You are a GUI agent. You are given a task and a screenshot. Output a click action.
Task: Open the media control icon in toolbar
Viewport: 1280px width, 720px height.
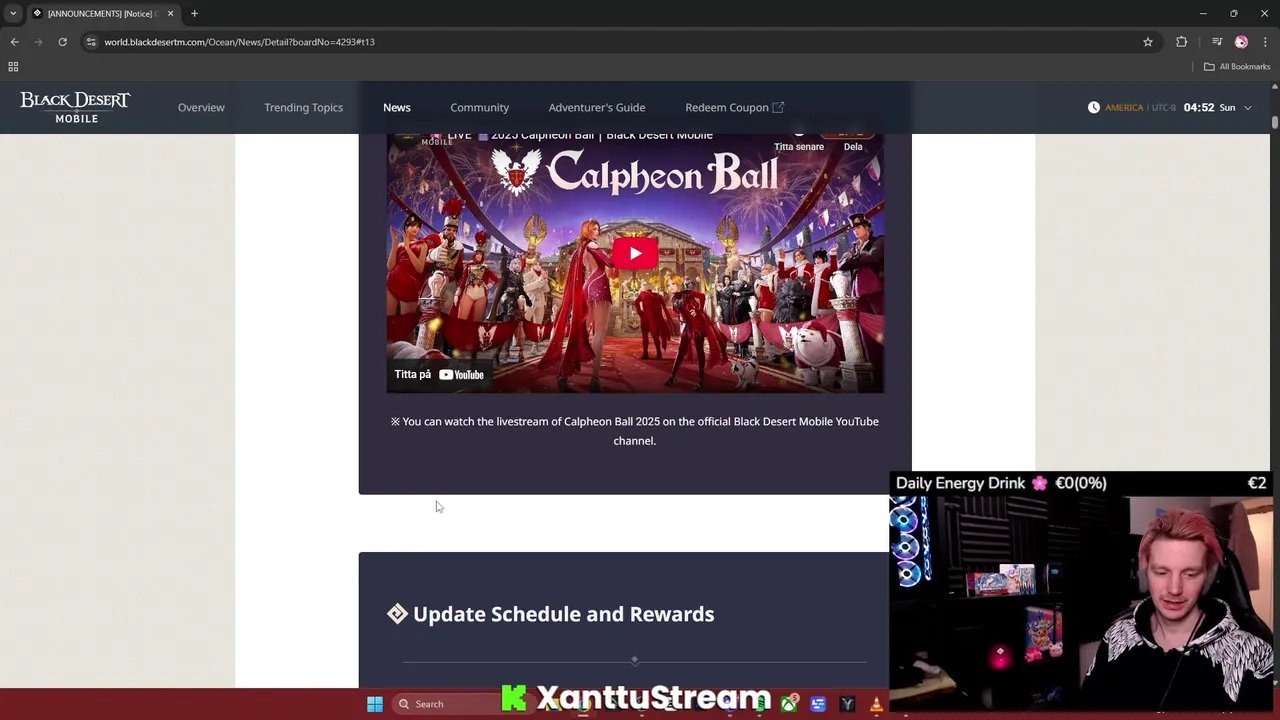1217,42
